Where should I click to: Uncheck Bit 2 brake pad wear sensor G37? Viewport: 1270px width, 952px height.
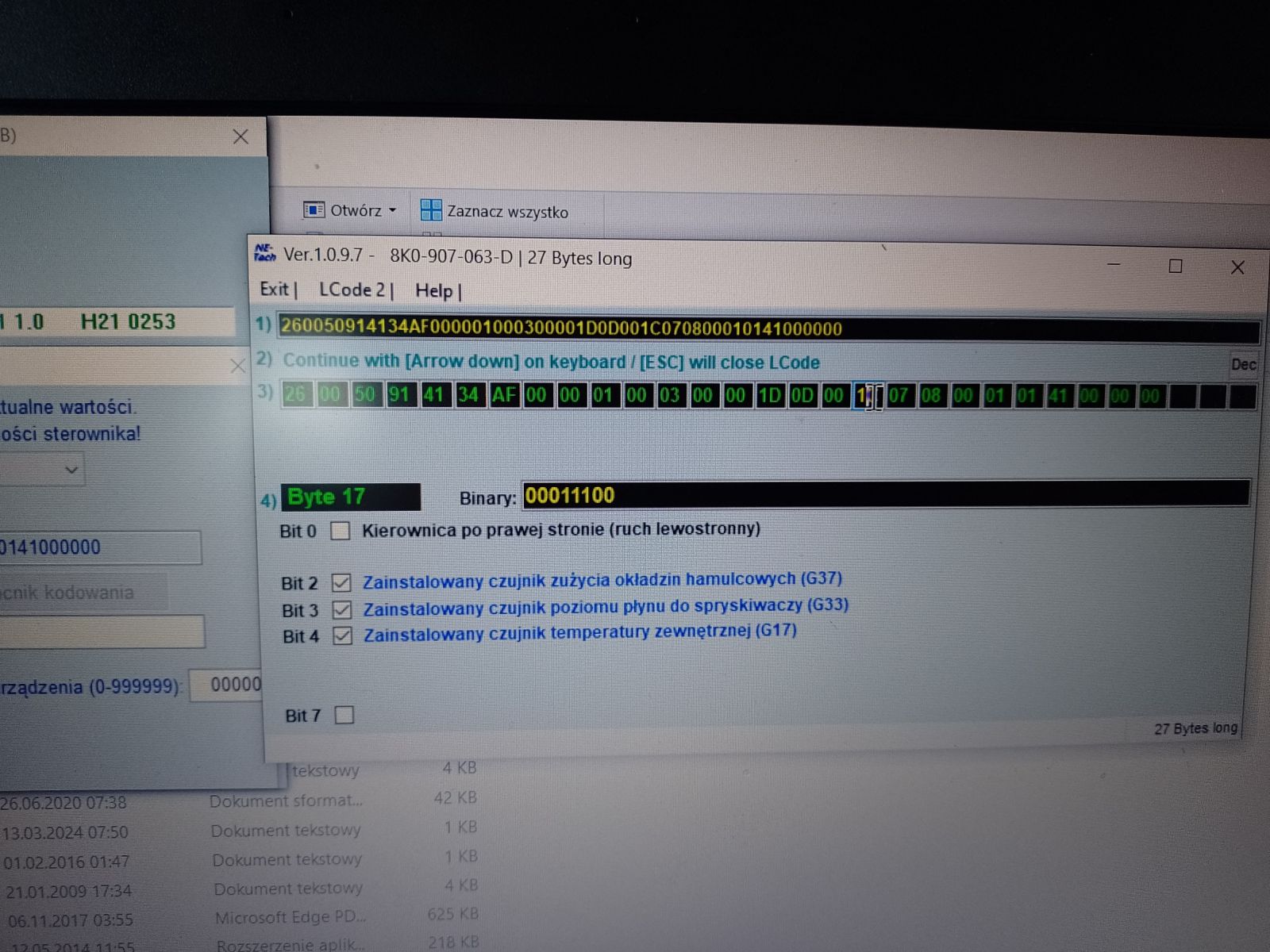(x=341, y=582)
